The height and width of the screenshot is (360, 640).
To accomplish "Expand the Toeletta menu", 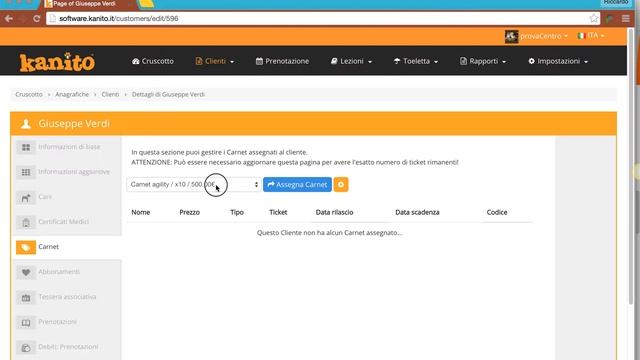I will 416,61.
